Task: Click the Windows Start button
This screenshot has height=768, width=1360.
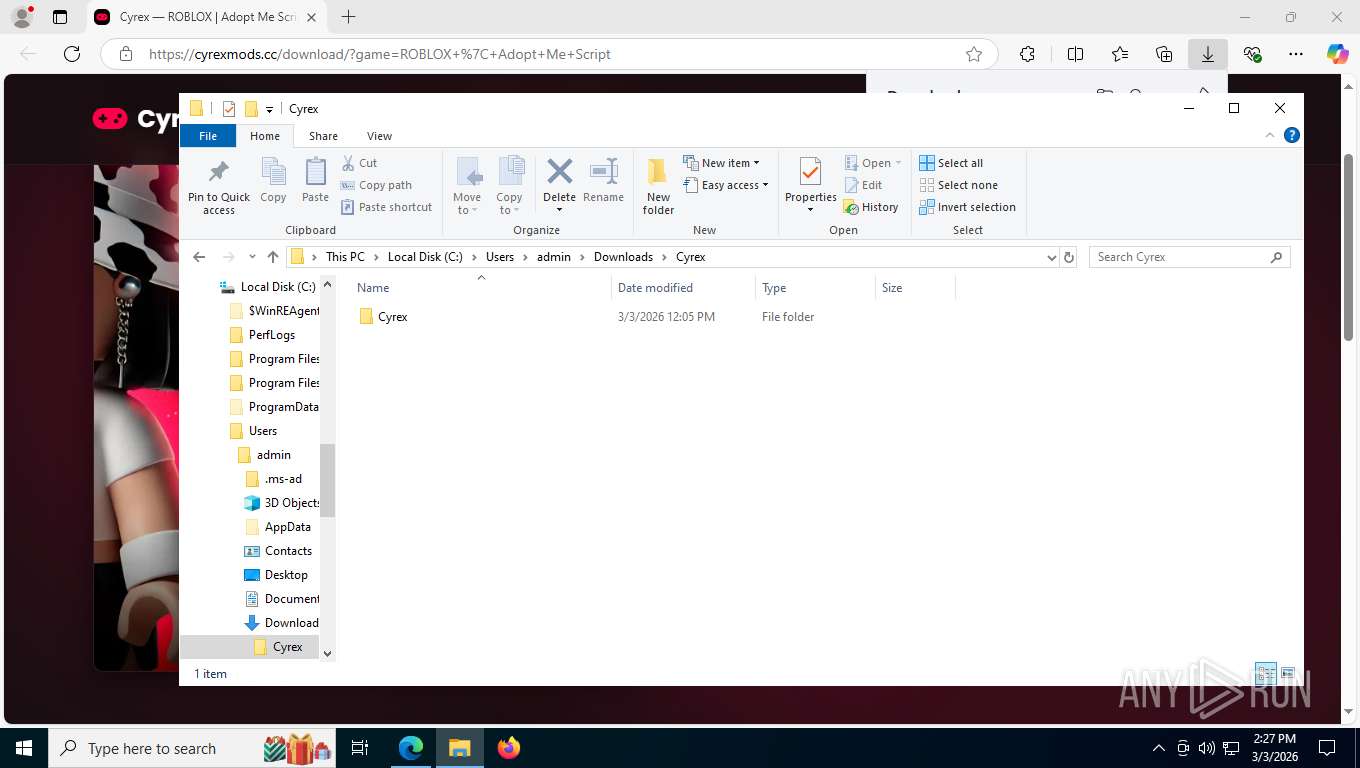Action: 23,748
